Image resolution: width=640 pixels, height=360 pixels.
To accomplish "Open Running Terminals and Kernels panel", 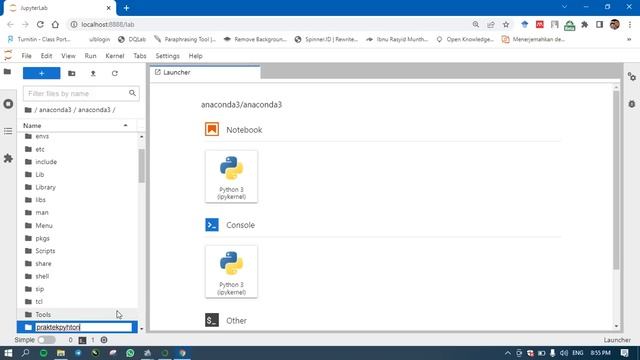I will (x=8, y=104).
